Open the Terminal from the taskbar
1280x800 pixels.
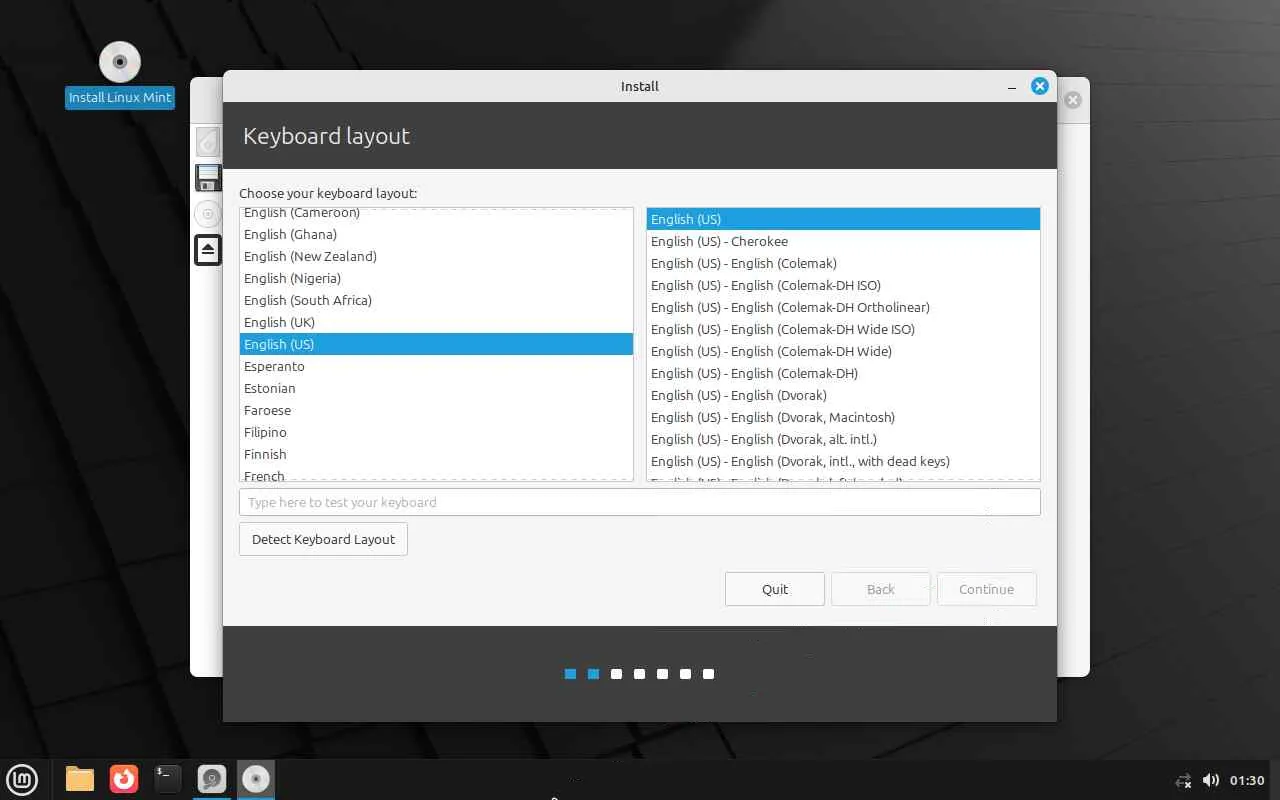coord(168,779)
